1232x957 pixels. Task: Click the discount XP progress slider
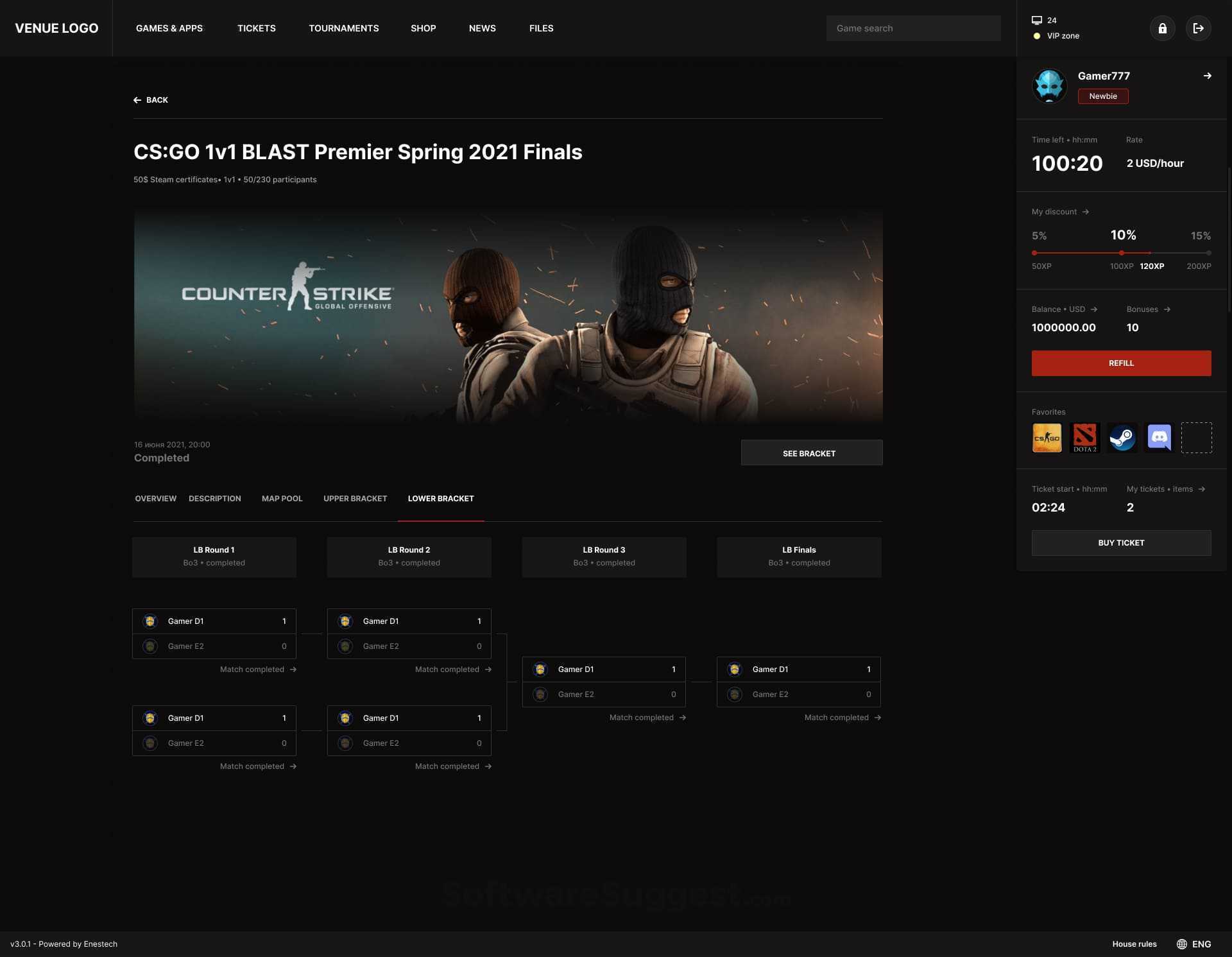[x=1121, y=253]
